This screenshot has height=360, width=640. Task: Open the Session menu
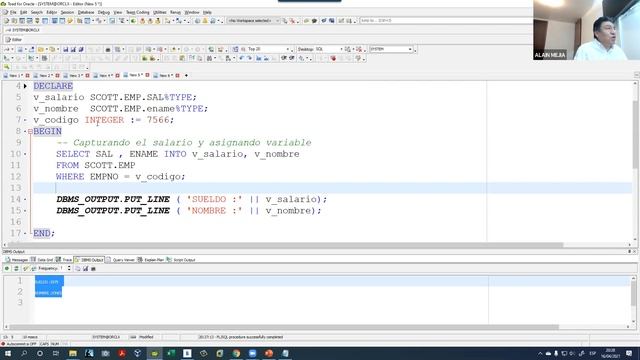(67, 12)
